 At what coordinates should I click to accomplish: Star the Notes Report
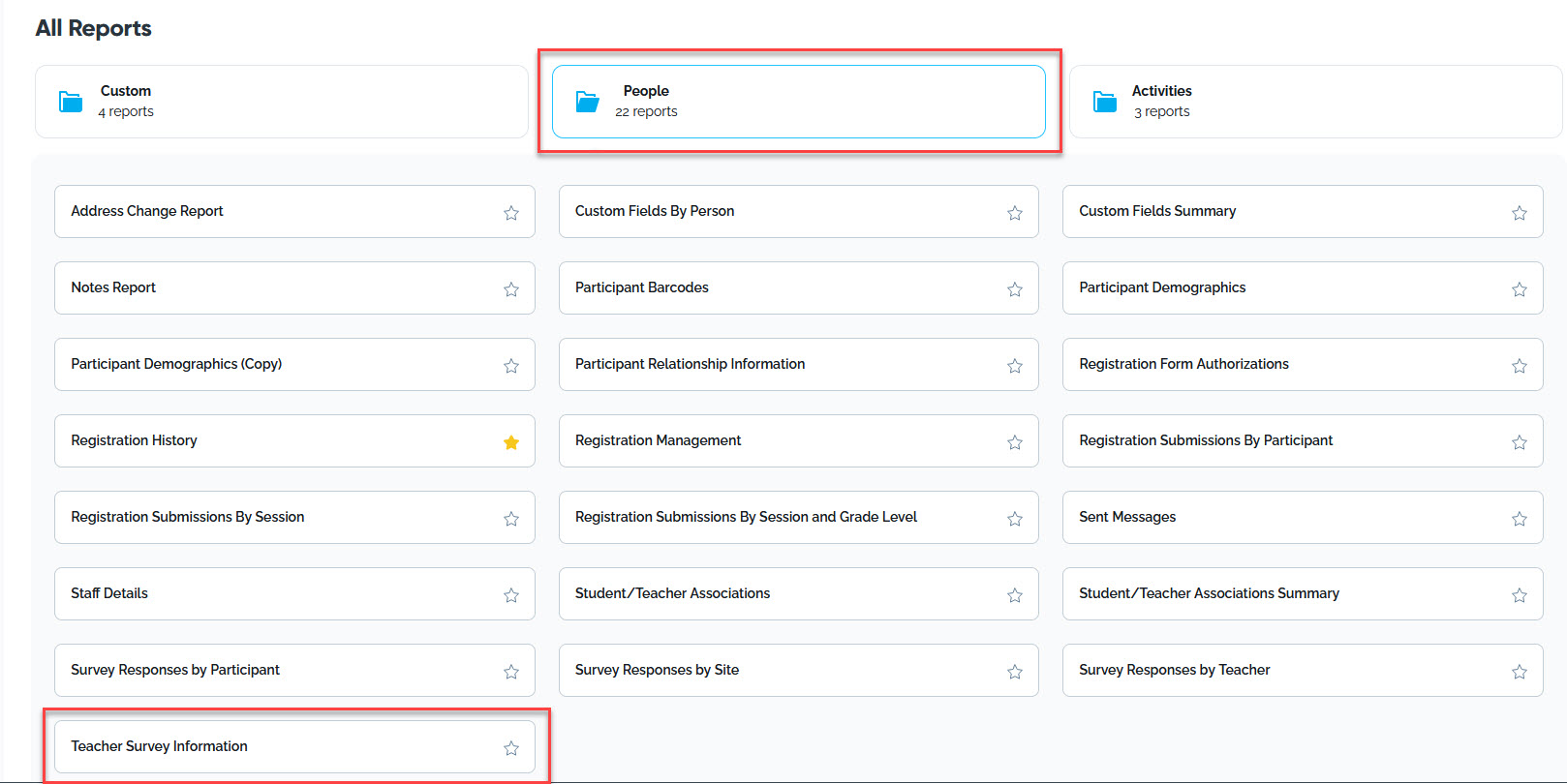coord(511,289)
